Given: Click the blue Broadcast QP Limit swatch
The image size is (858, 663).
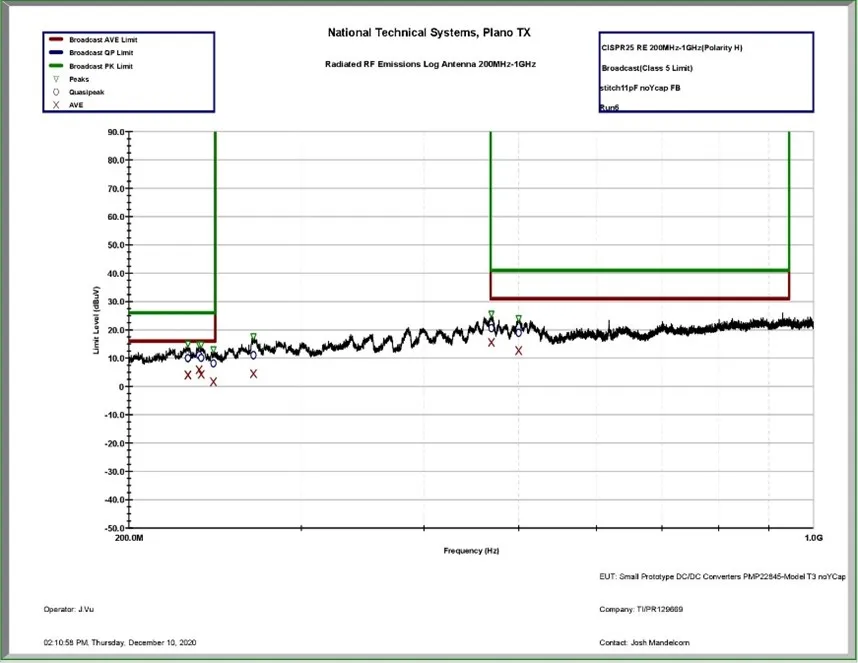Looking at the screenshot, I should pyautogui.click(x=56, y=52).
